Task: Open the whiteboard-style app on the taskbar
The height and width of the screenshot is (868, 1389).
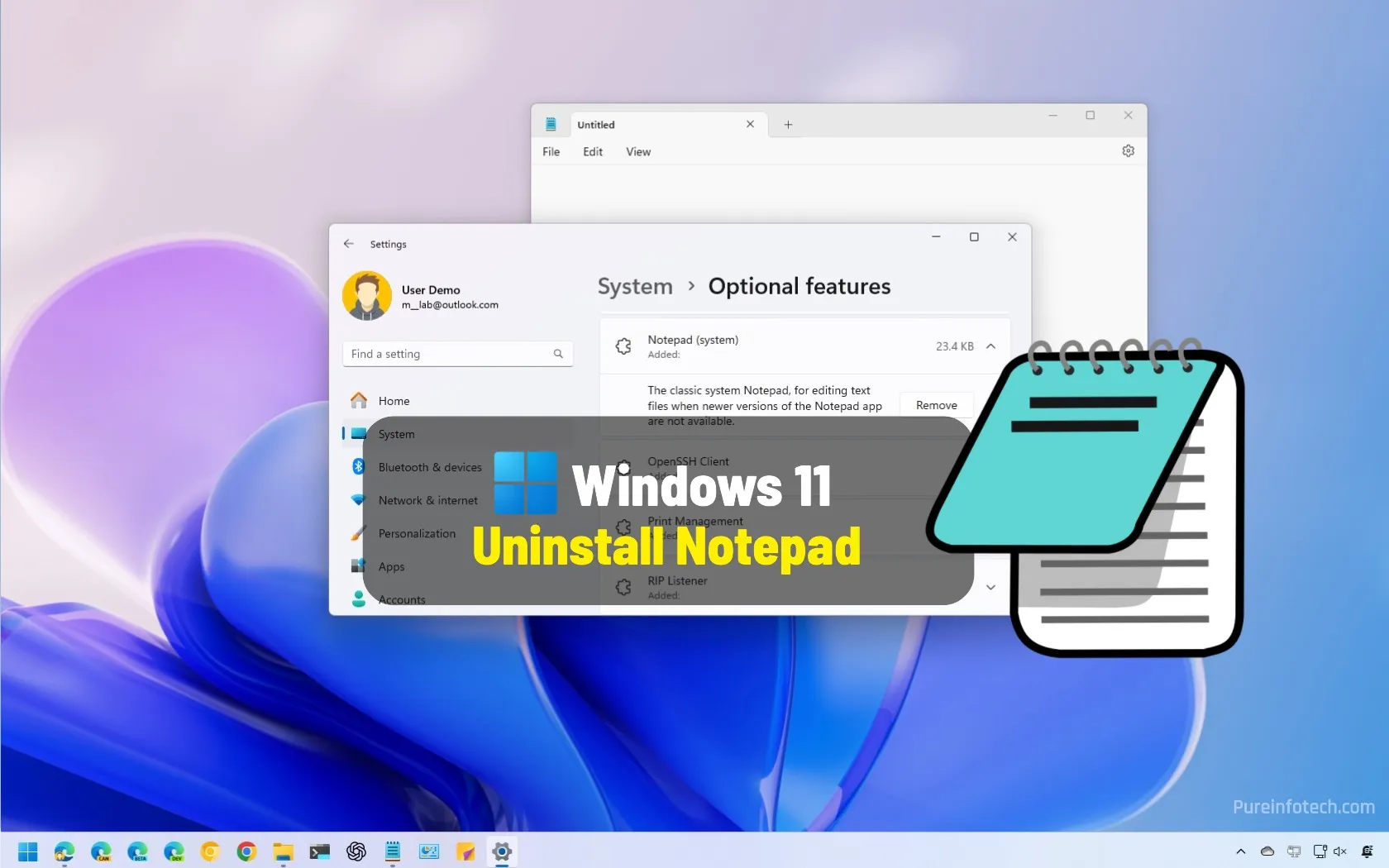Action: (x=429, y=851)
